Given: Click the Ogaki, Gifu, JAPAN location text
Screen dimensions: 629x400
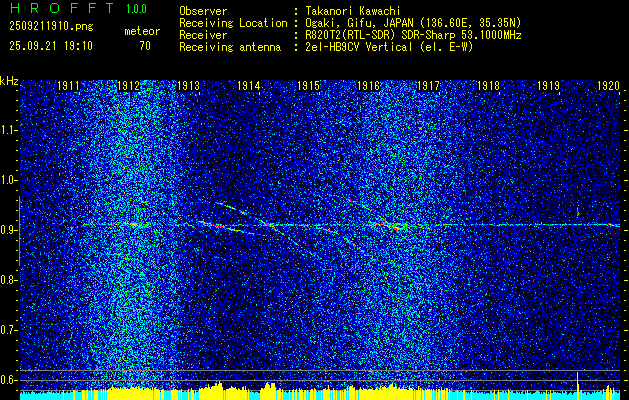Looking at the screenshot, I should coord(413,23).
